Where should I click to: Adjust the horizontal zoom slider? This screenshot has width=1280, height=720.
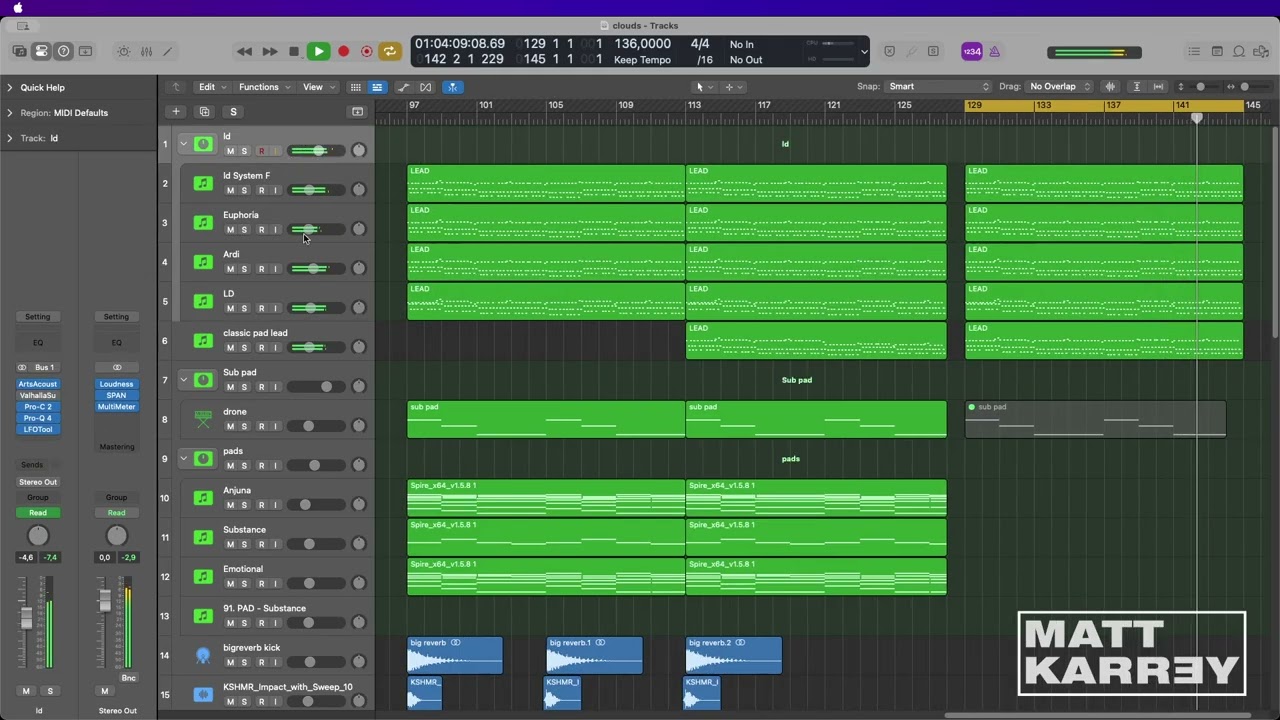coord(1245,87)
